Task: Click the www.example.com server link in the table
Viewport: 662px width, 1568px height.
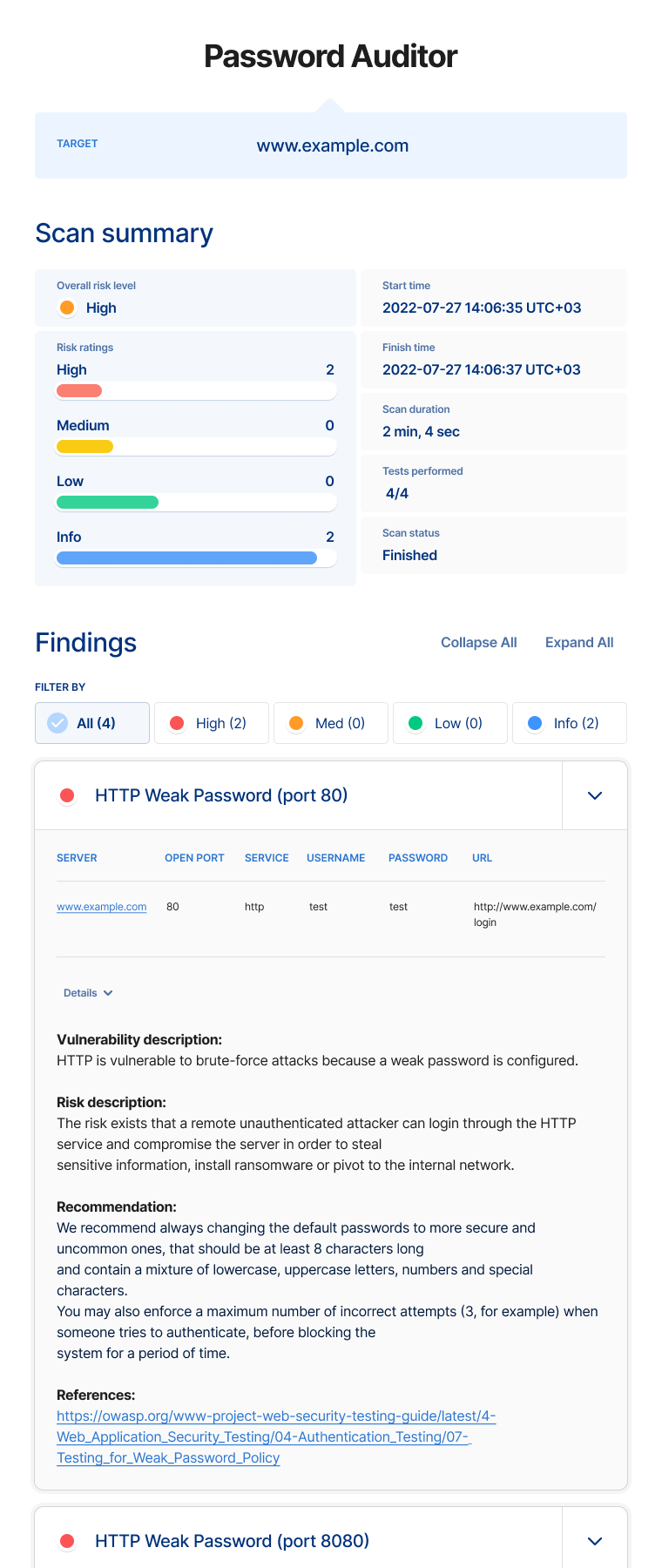Action: click(101, 906)
